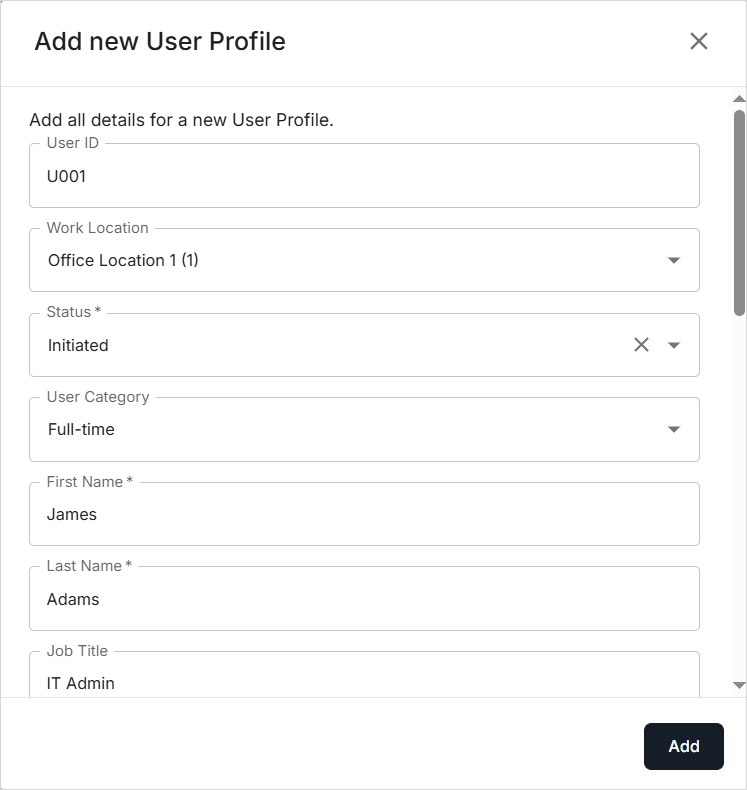The image size is (747, 790).
Task: Click the Full-time category value
Action: 81,430
